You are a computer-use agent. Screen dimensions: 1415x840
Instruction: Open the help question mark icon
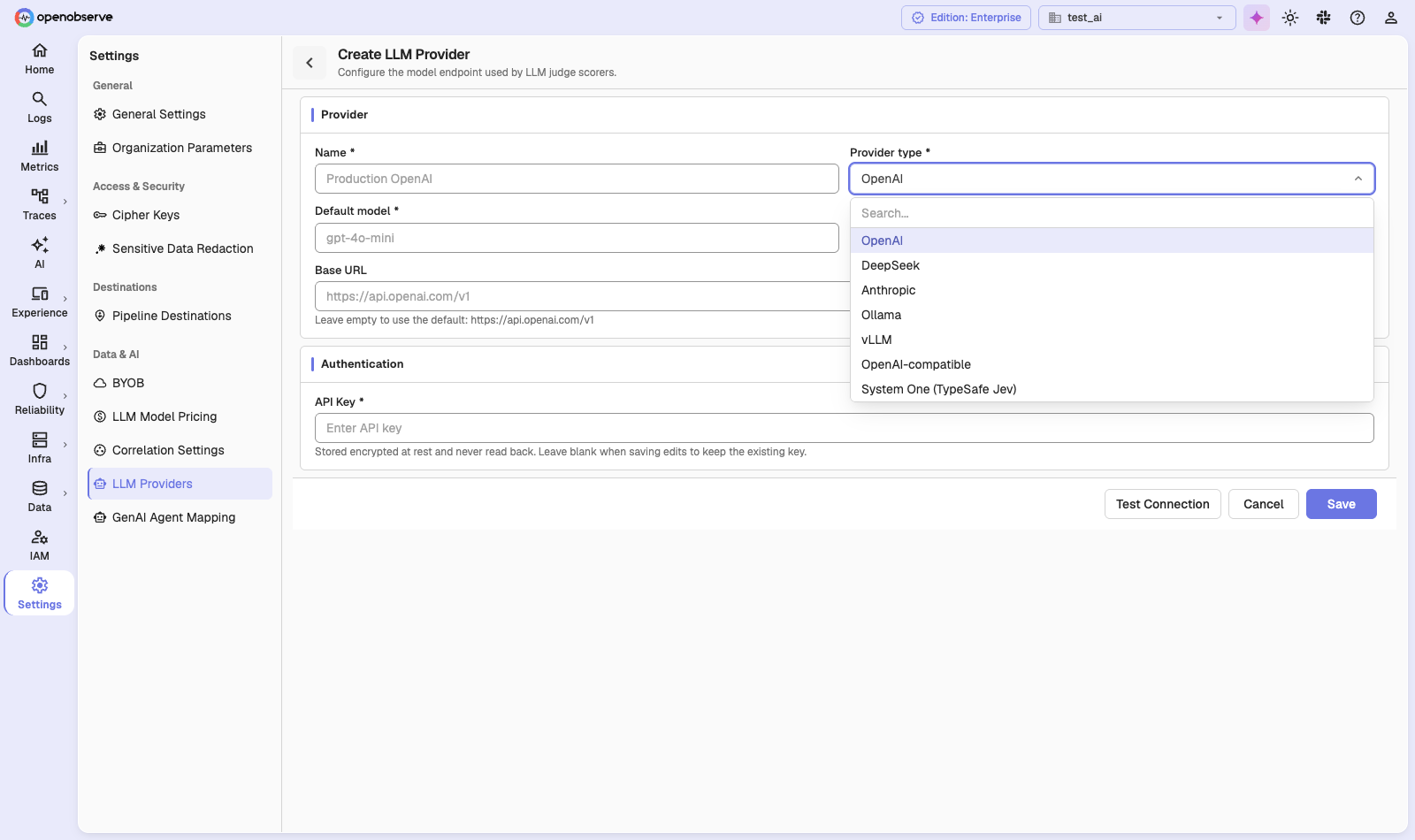[1358, 18]
